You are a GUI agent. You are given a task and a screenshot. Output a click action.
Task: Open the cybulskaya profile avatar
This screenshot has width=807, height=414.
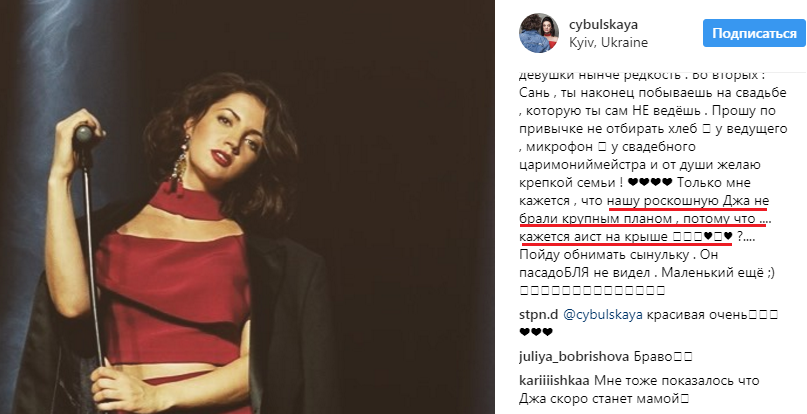tap(539, 33)
